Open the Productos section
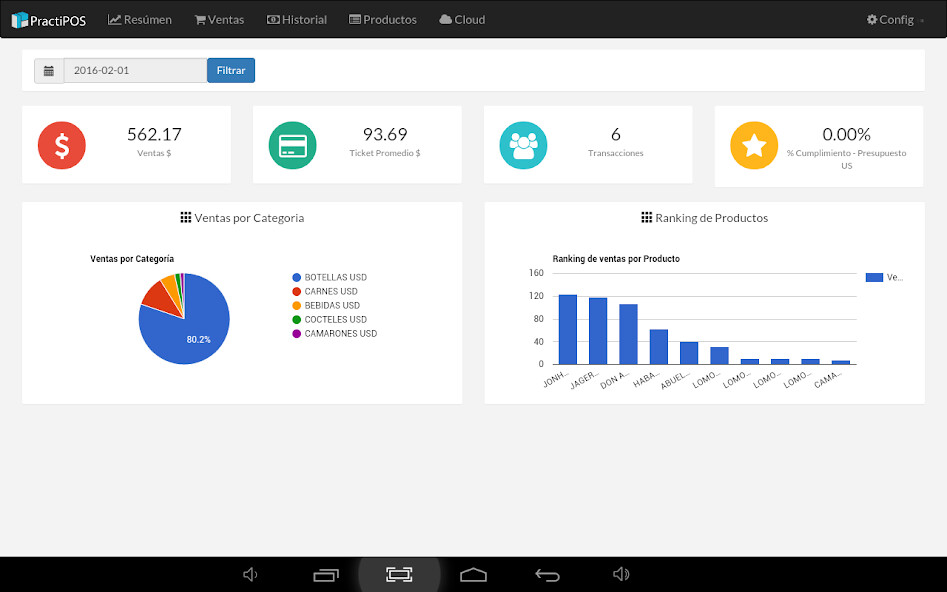The width and height of the screenshot is (947, 592). click(383, 19)
